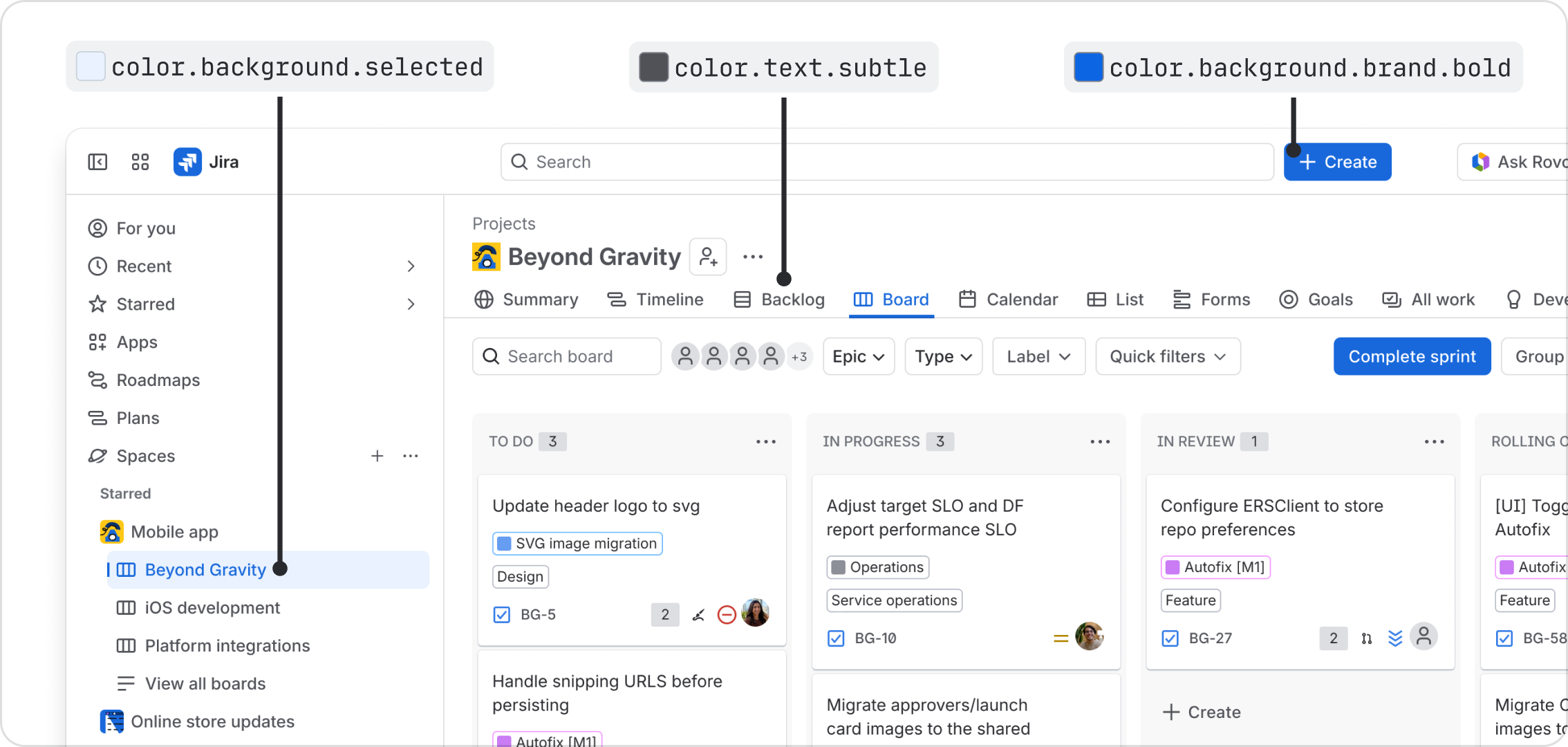The width and height of the screenshot is (1568, 747).
Task: Collapse the sidebar using the panel icon
Action: point(97,162)
